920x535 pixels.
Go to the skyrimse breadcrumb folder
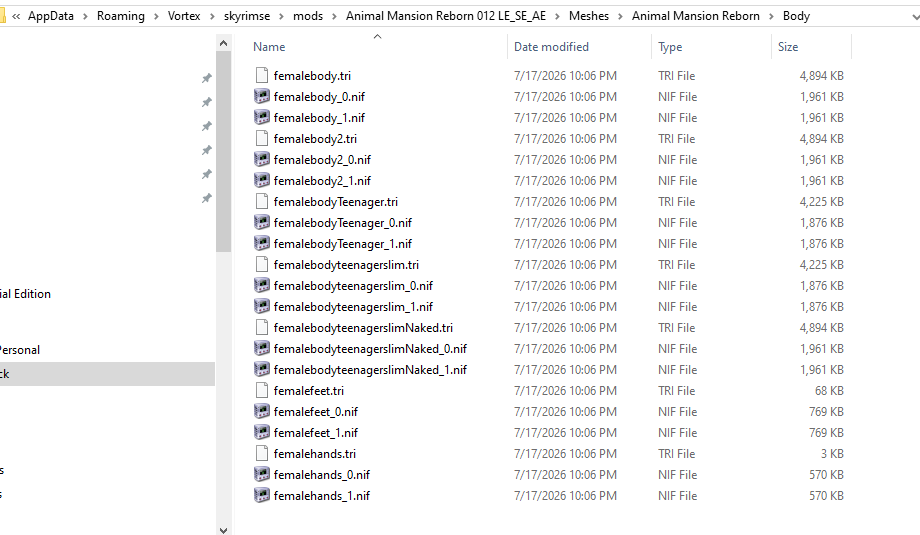(x=247, y=16)
